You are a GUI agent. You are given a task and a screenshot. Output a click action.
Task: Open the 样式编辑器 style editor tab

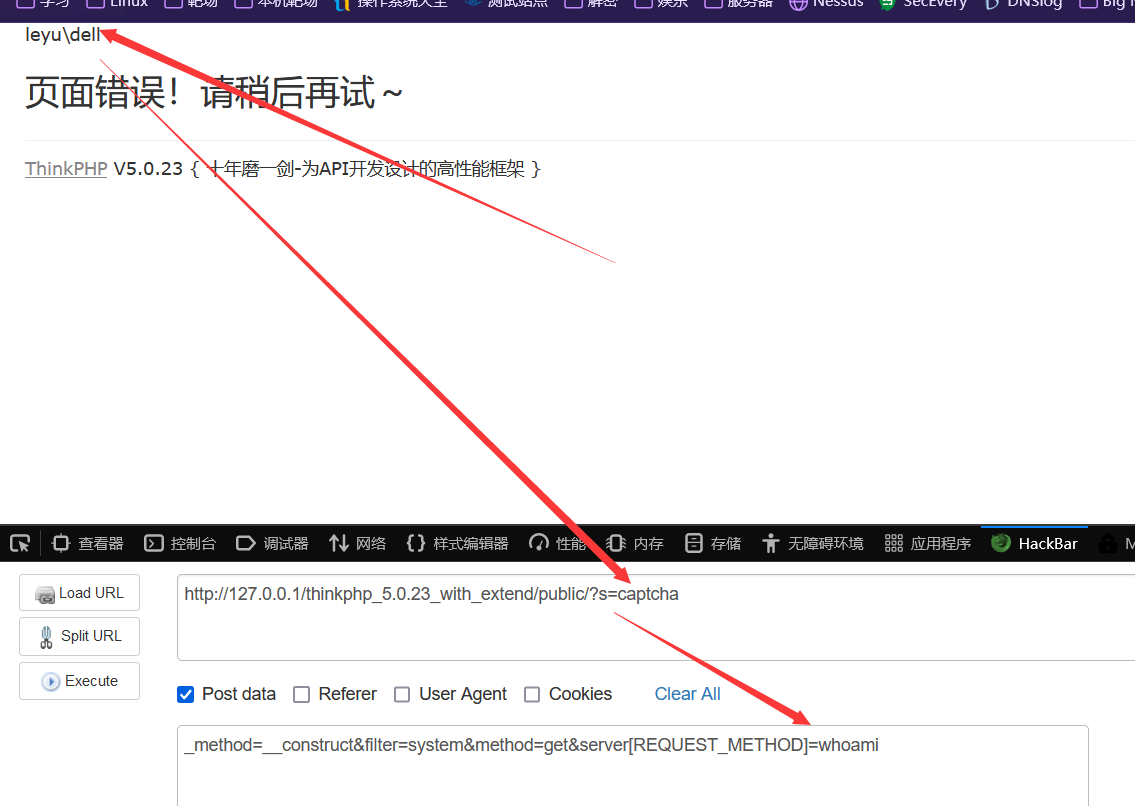457,543
